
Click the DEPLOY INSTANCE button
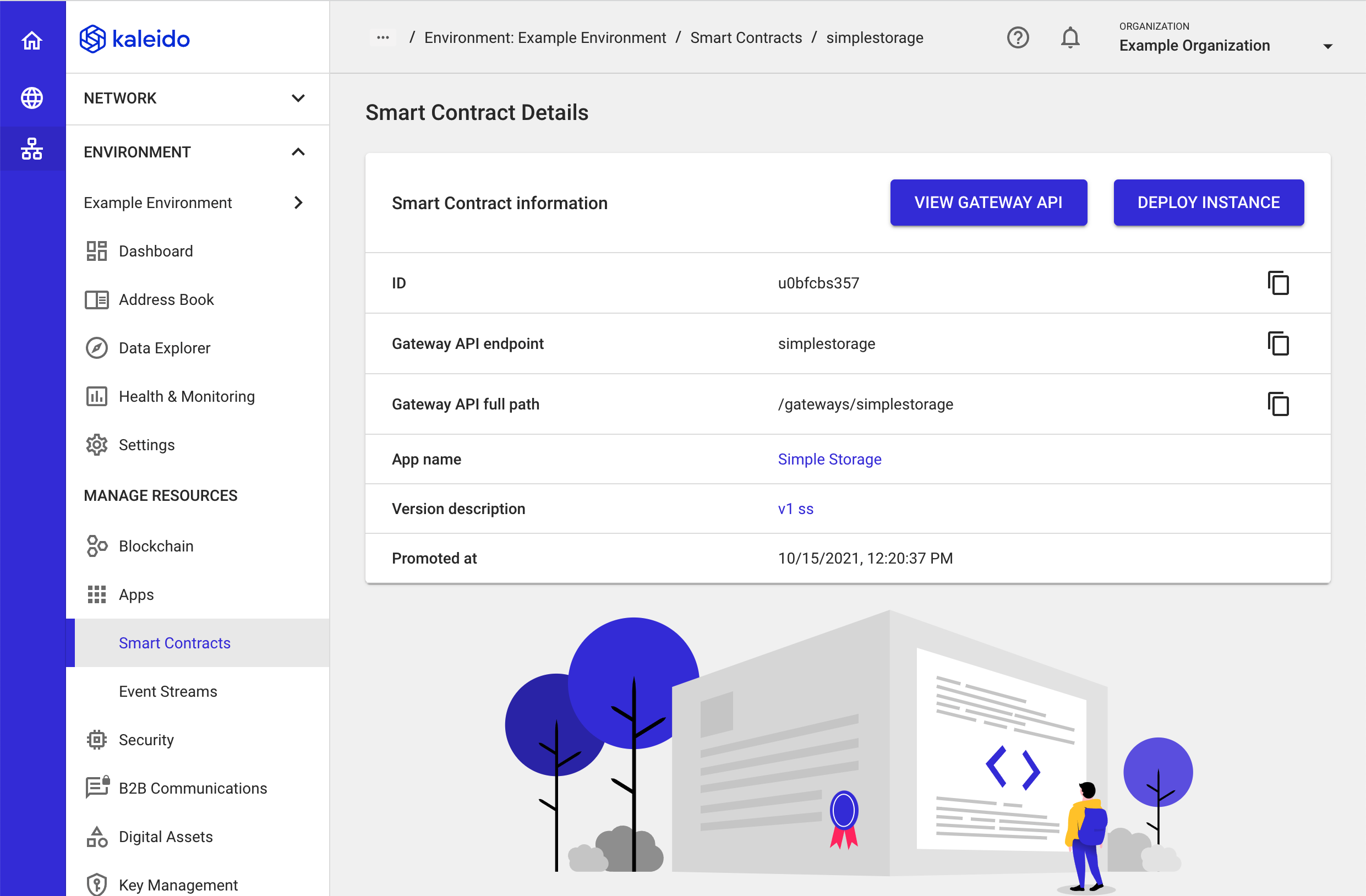click(x=1209, y=202)
